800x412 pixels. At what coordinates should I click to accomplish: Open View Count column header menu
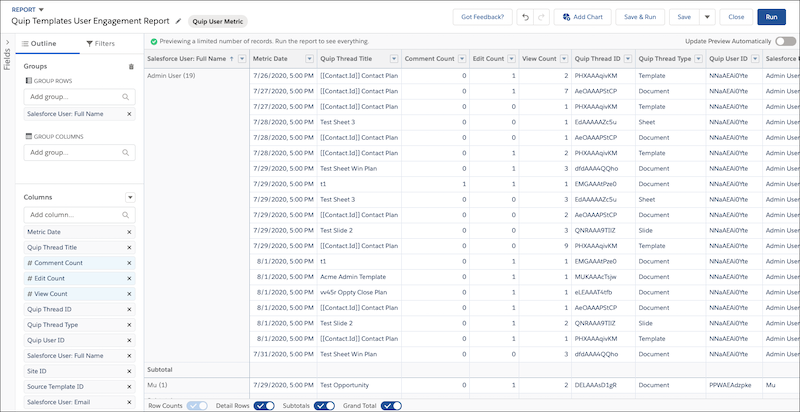(x=564, y=59)
